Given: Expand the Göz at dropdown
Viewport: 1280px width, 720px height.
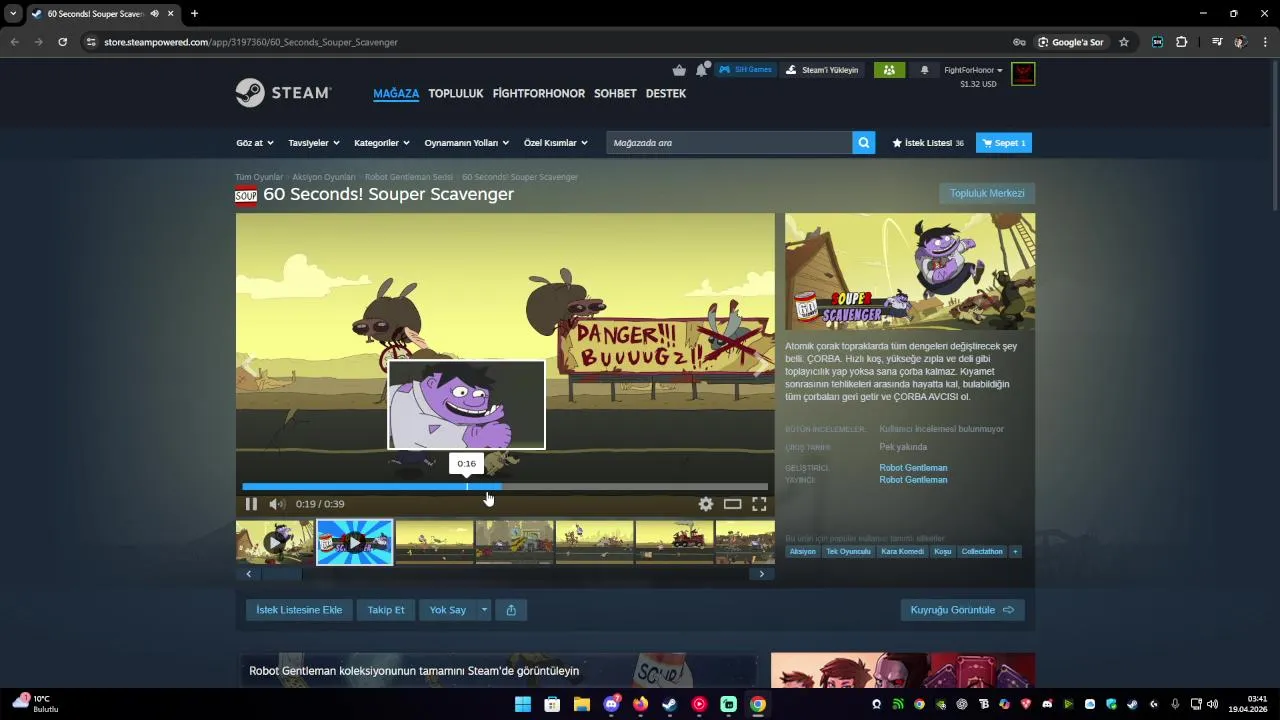Looking at the screenshot, I should (x=255, y=143).
